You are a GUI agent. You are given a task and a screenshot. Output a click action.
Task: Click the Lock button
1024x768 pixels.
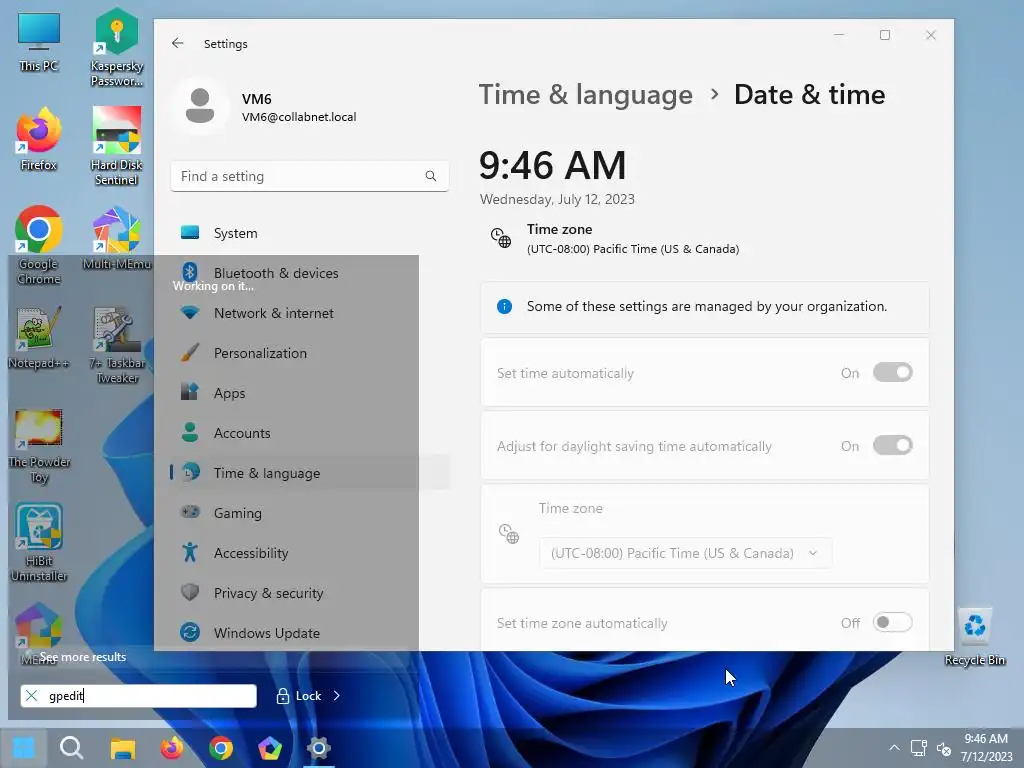[299, 696]
